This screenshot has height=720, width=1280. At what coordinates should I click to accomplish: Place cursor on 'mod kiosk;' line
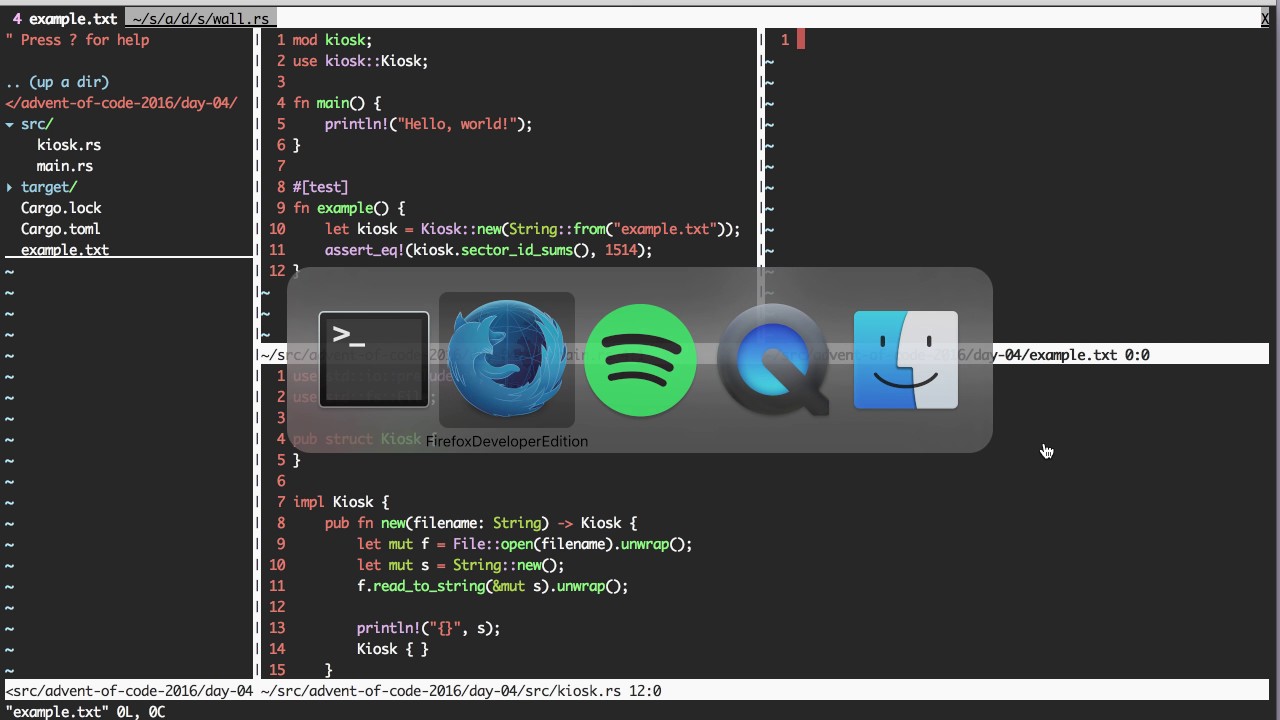pyautogui.click(x=332, y=40)
